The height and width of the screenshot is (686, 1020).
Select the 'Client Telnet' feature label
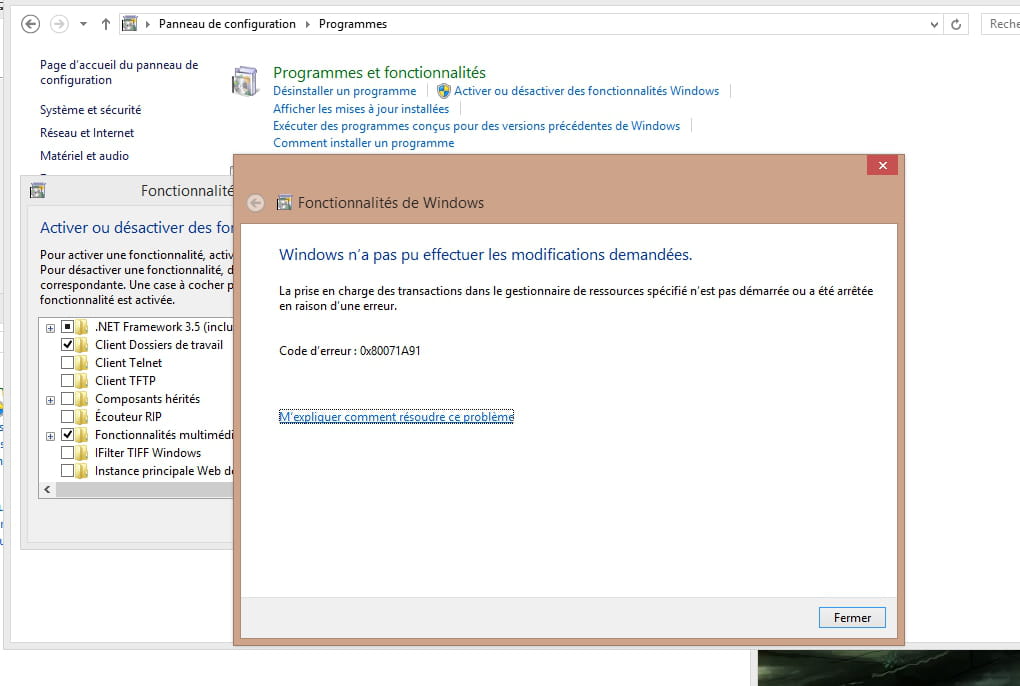128,363
